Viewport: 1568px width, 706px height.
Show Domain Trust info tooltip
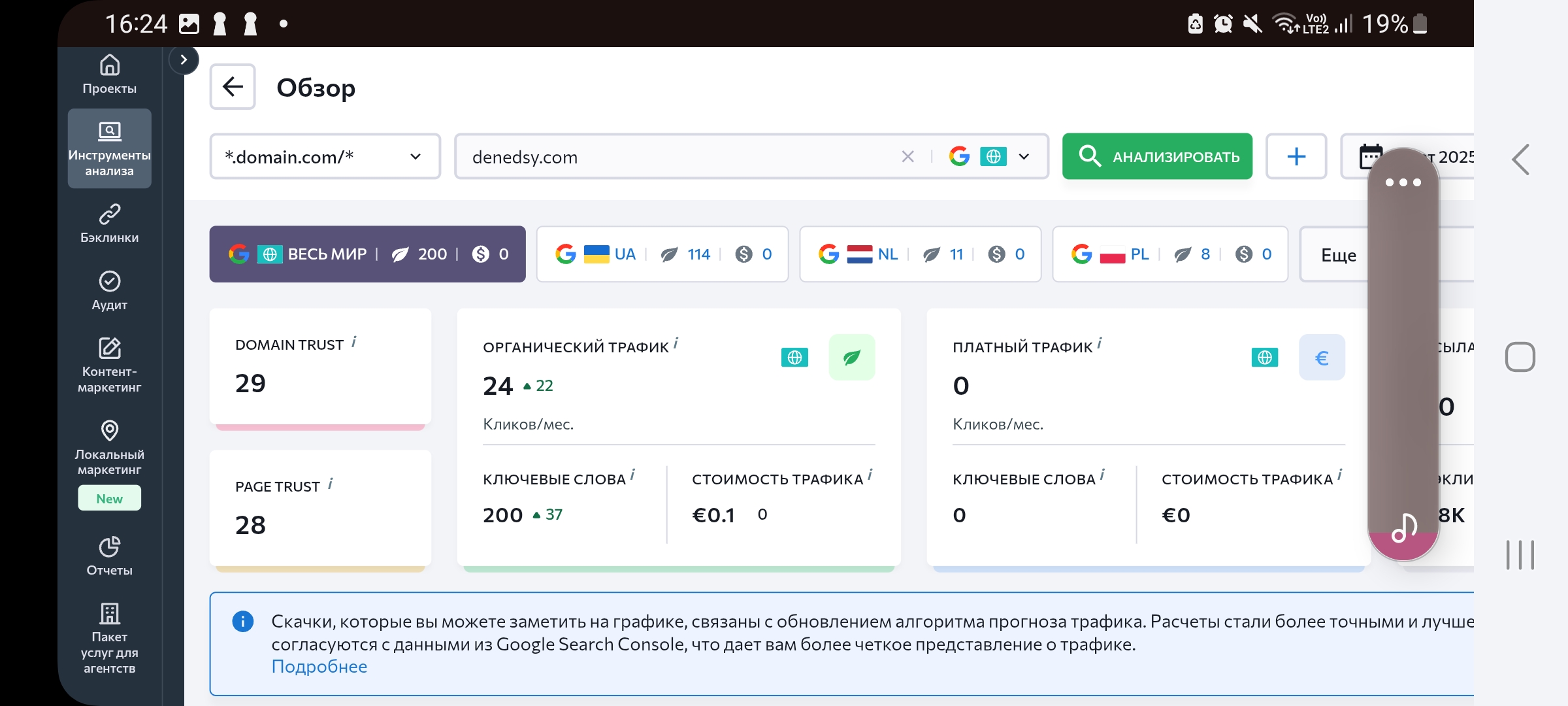pyautogui.click(x=353, y=342)
